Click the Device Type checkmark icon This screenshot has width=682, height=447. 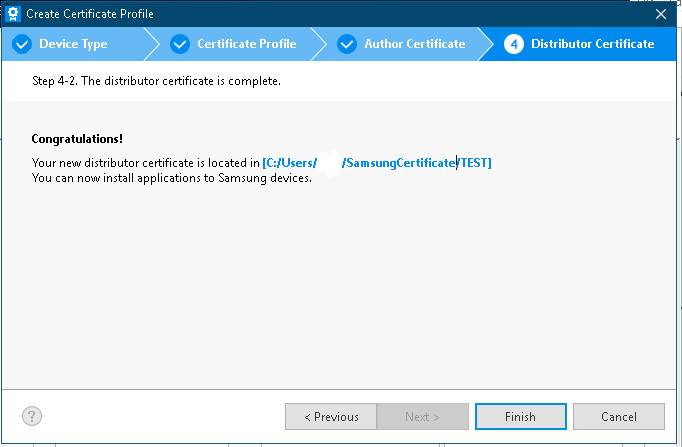click(x=22, y=44)
